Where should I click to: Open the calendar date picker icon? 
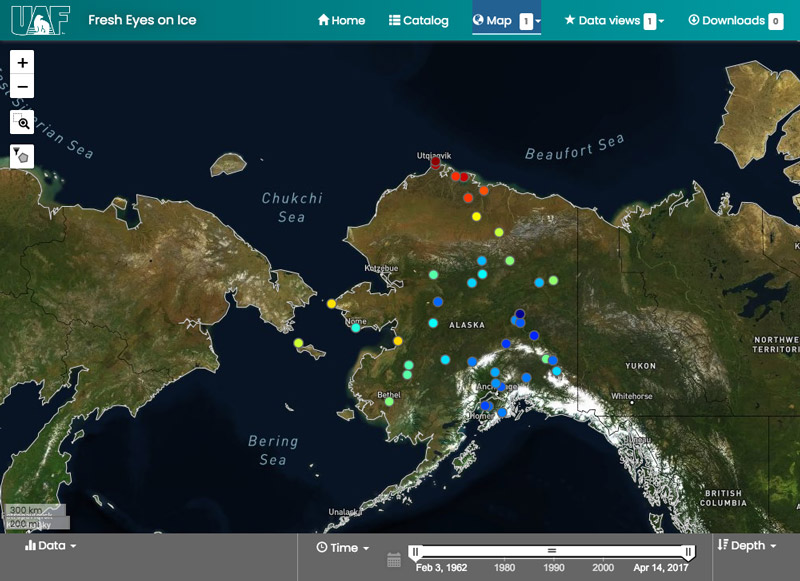point(394,559)
